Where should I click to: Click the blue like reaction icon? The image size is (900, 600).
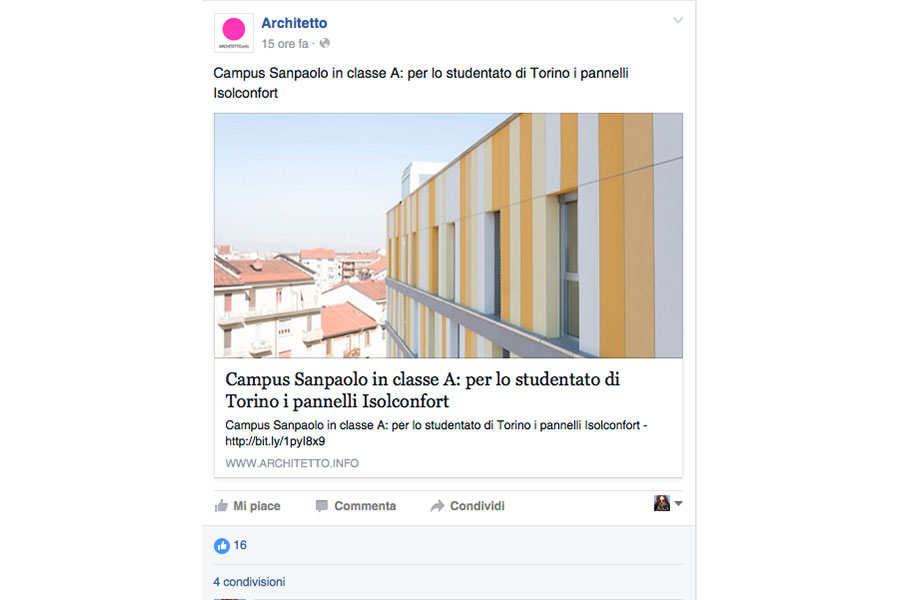(x=222, y=545)
